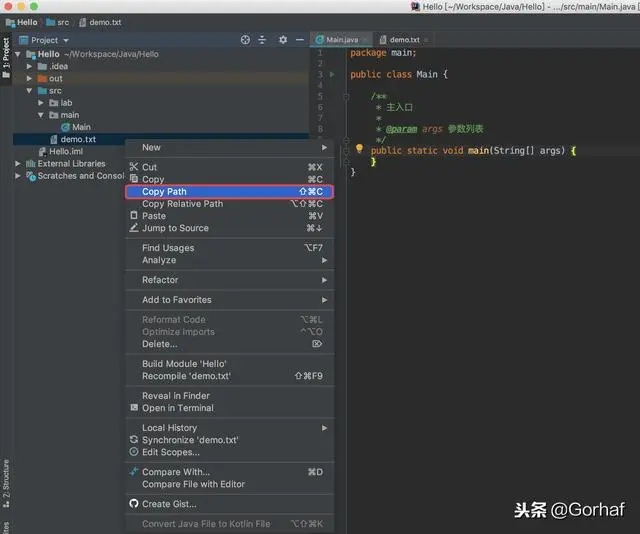Image resolution: width=640 pixels, height=534 pixels.
Task: Click the Open in Terminal icon
Action: (134, 407)
